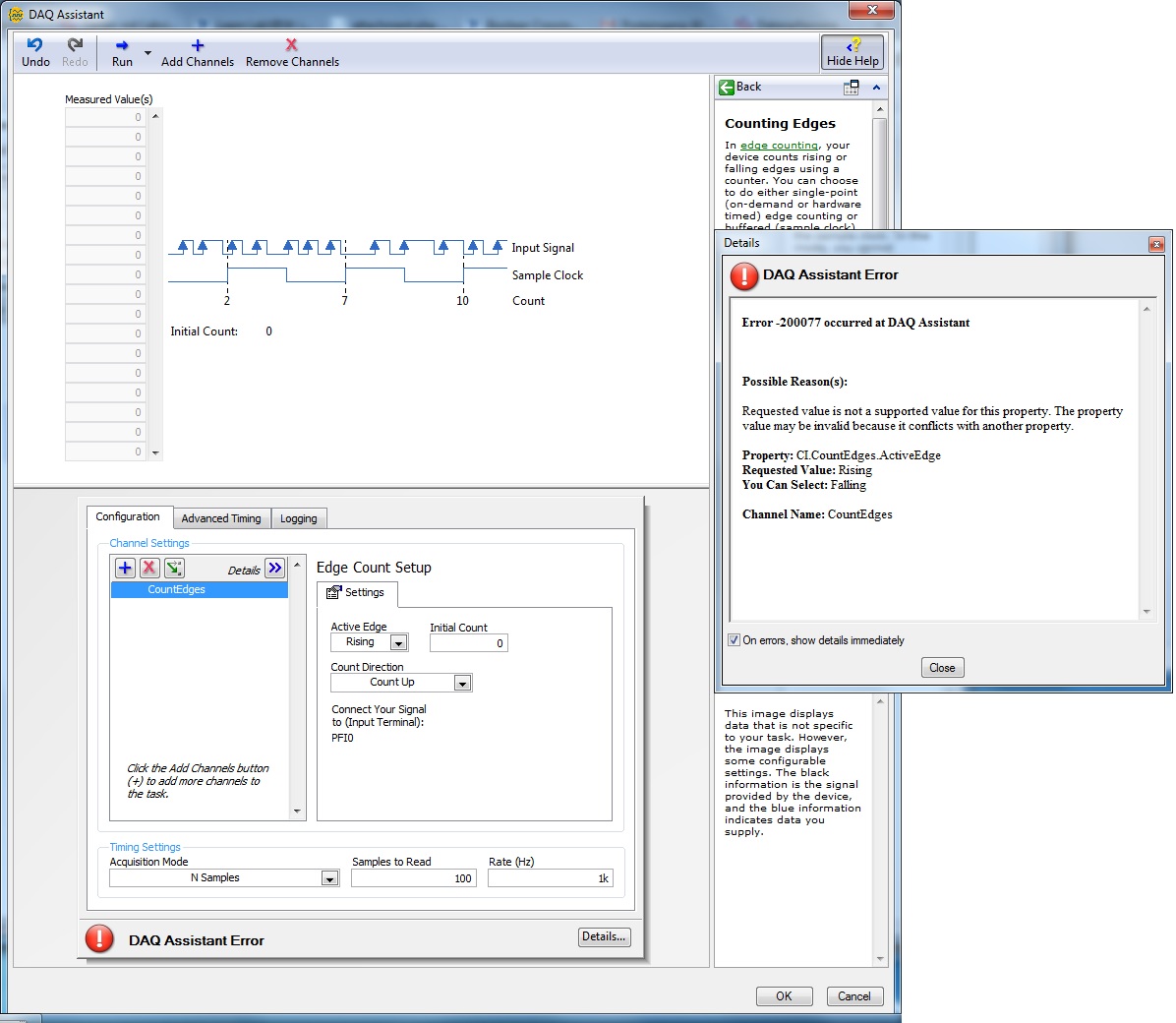This screenshot has height=1023, width=1176.
Task: Click the Cancel button
Action: click(854, 996)
